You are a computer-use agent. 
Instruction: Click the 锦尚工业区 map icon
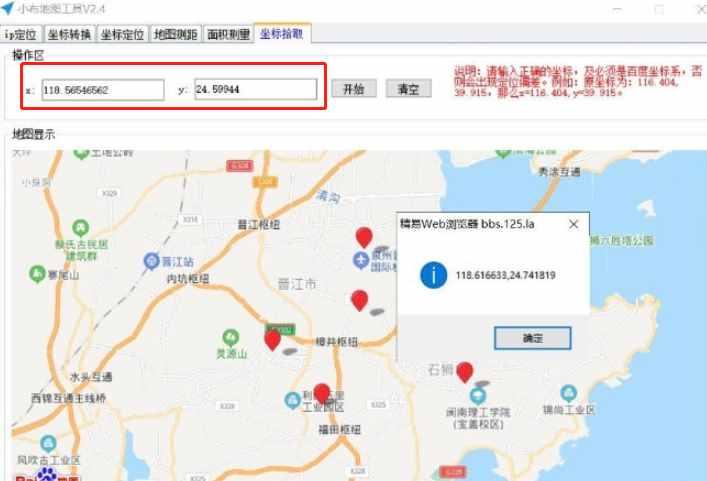coord(568,393)
